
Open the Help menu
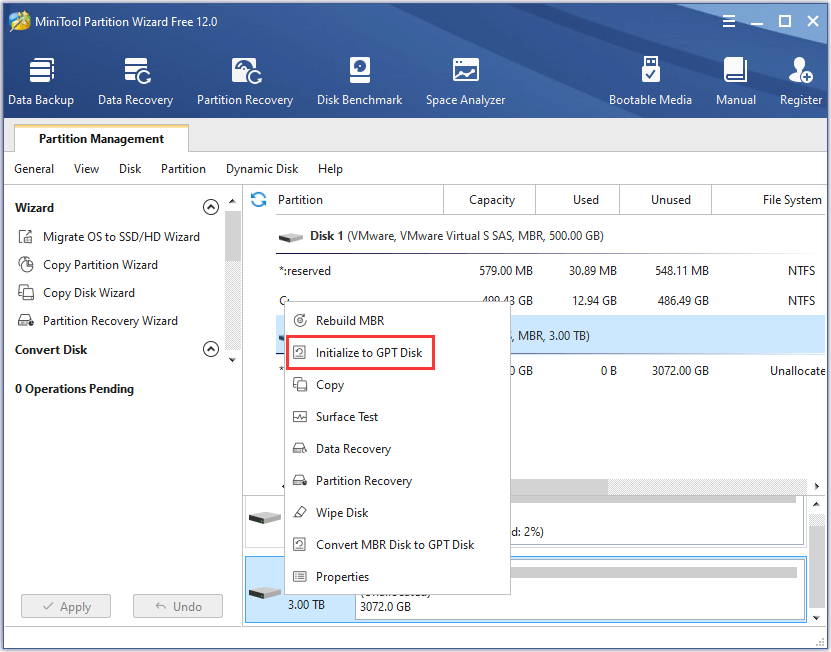pos(330,169)
